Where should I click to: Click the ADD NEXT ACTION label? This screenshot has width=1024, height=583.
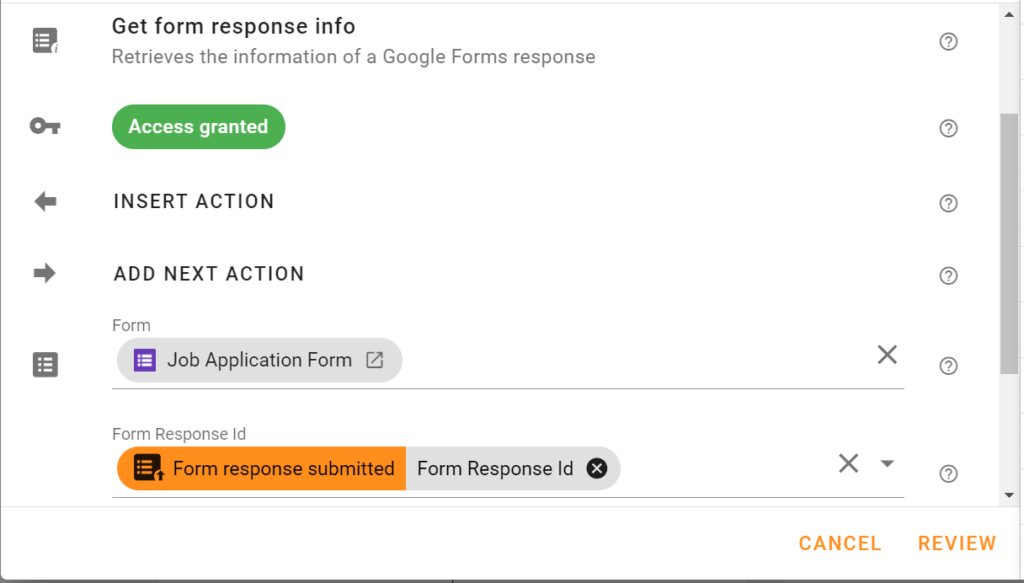pyautogui.click(x=209, y=273)
